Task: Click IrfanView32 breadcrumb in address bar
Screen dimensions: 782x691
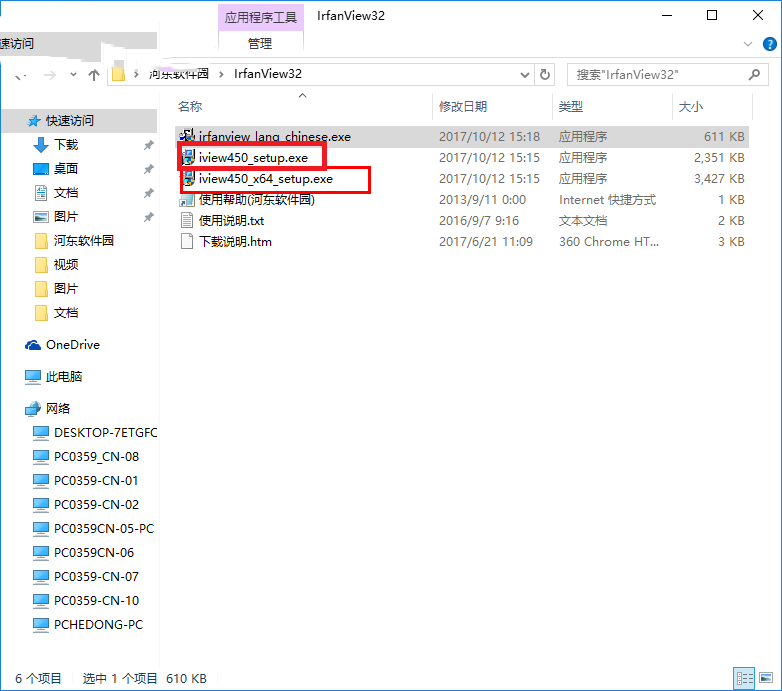Action: tap(268, 74)
